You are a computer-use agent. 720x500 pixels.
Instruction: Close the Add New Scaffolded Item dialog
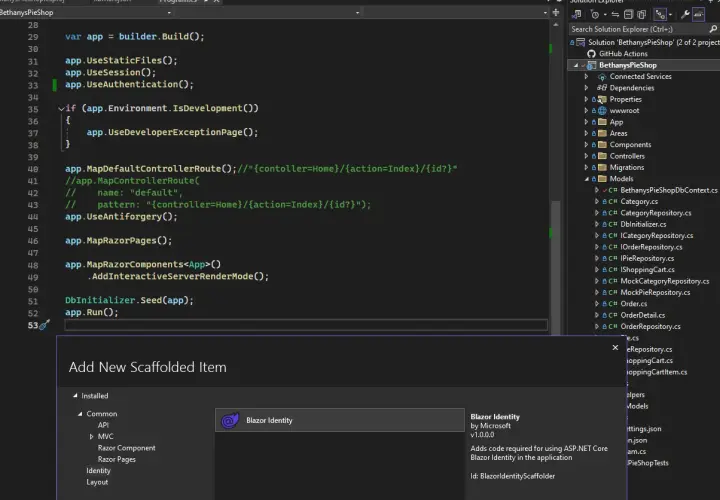pos(615,348)
